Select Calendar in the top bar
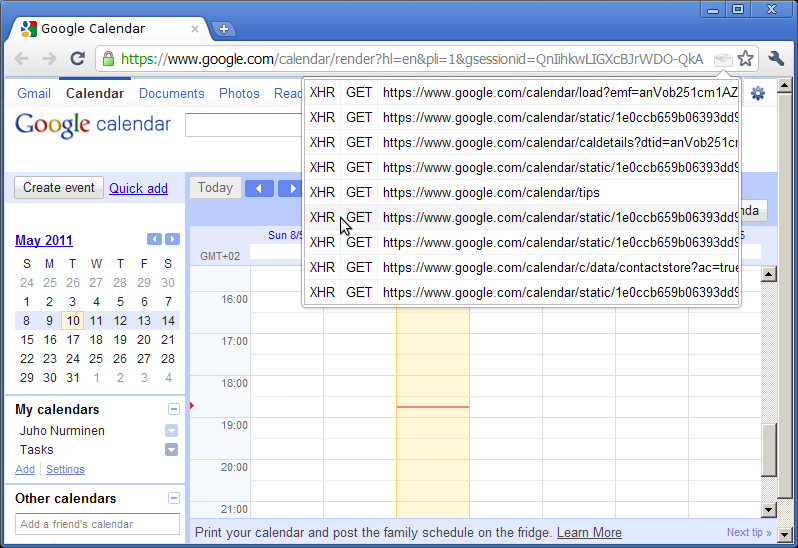798x548 pixels. [x=95, y=94]
